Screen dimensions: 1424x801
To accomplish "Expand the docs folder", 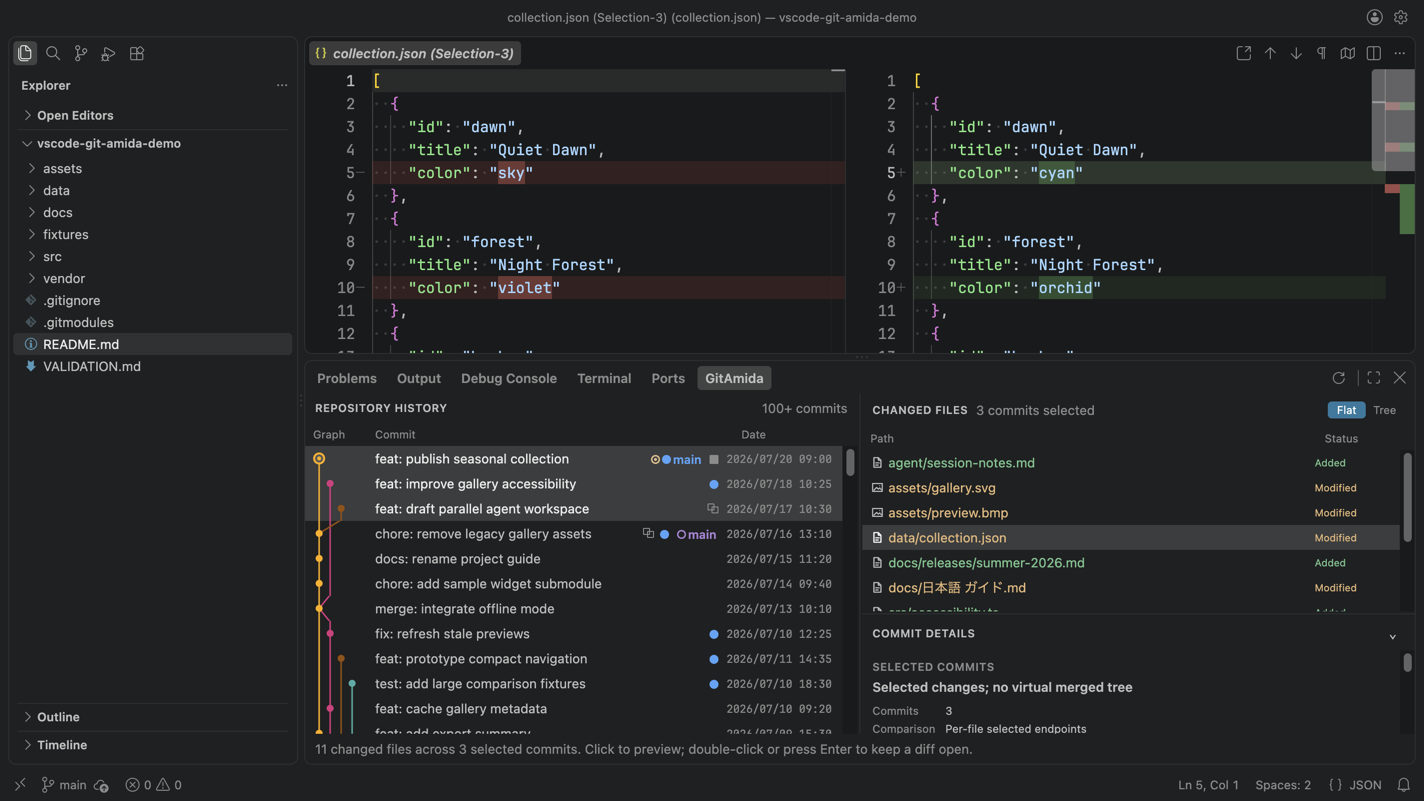I will [152, 212].
